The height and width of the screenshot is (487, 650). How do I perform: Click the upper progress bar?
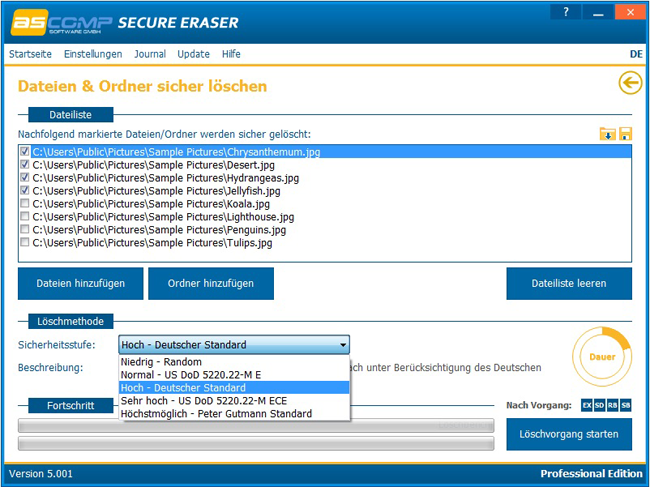click(x=256, y=425)
